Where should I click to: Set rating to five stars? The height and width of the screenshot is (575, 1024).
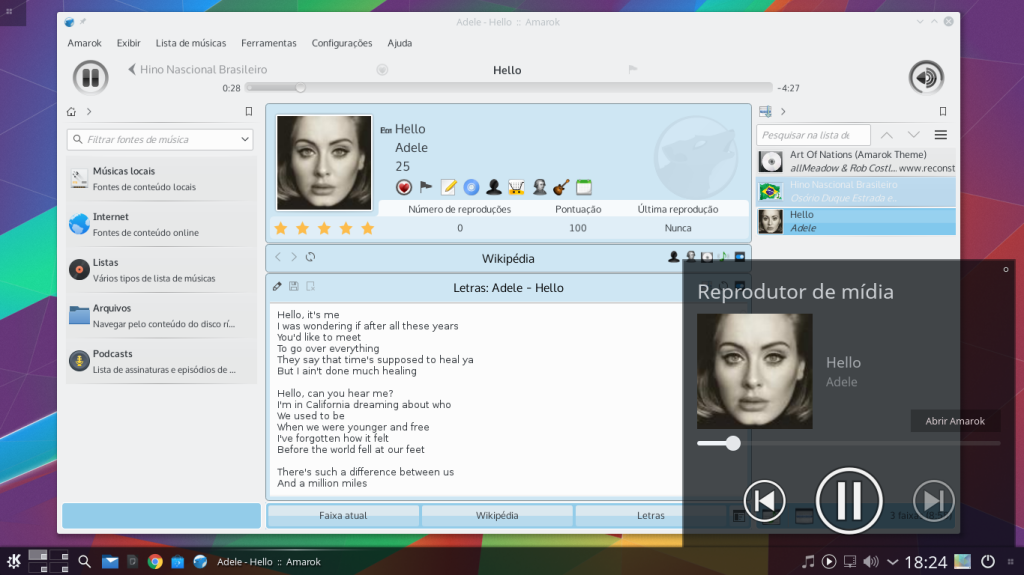(368, 228)
